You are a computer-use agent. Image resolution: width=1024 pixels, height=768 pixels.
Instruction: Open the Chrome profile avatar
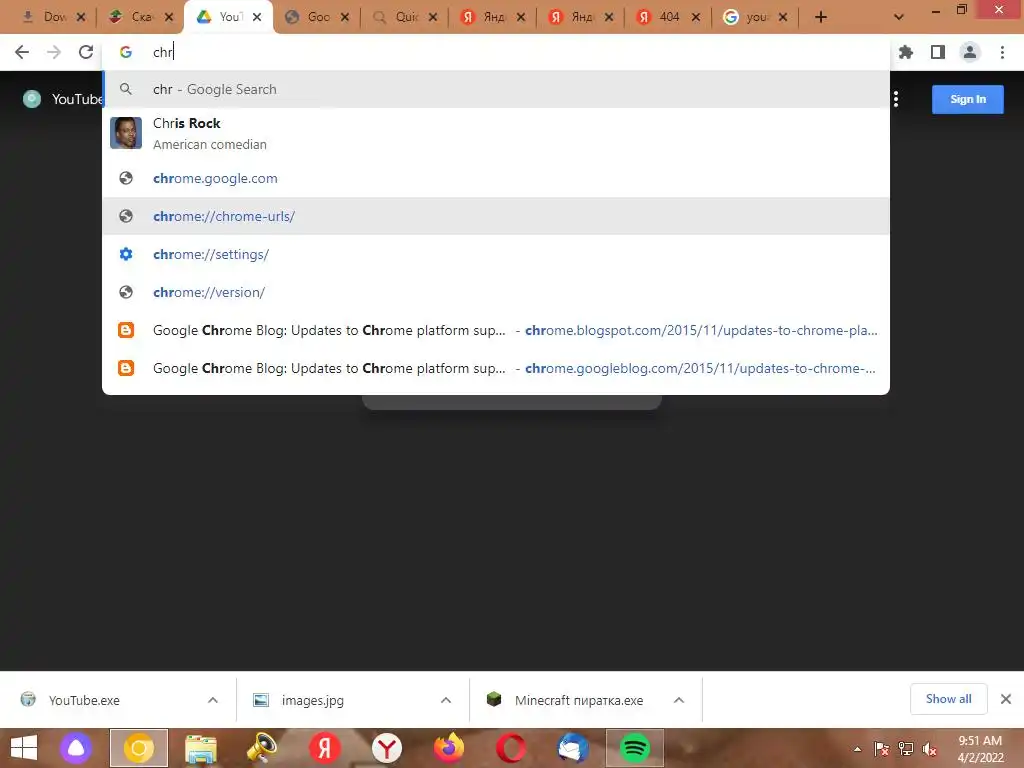tap(970, 52)
